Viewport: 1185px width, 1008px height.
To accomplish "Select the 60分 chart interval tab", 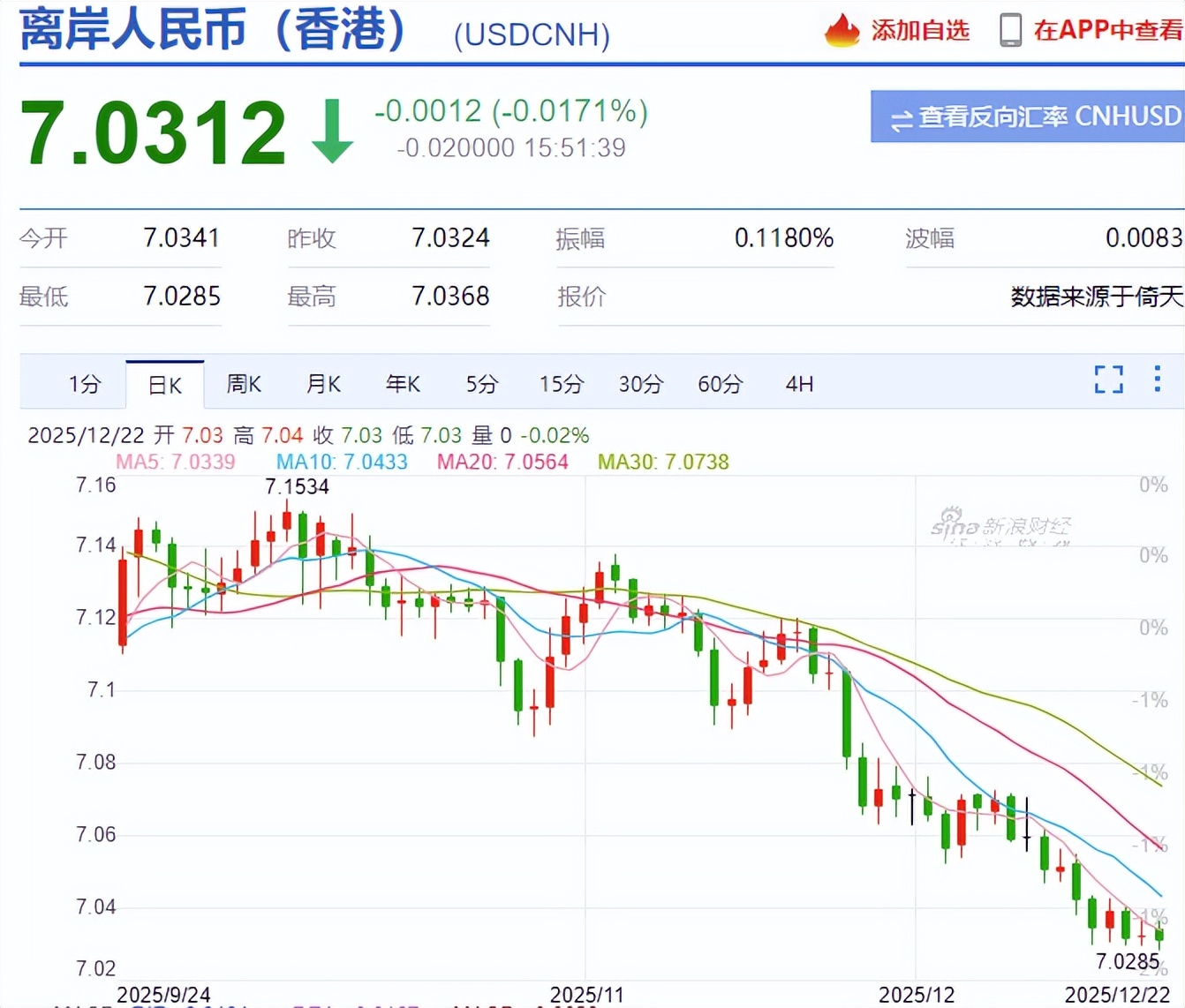I will point(720,384).
